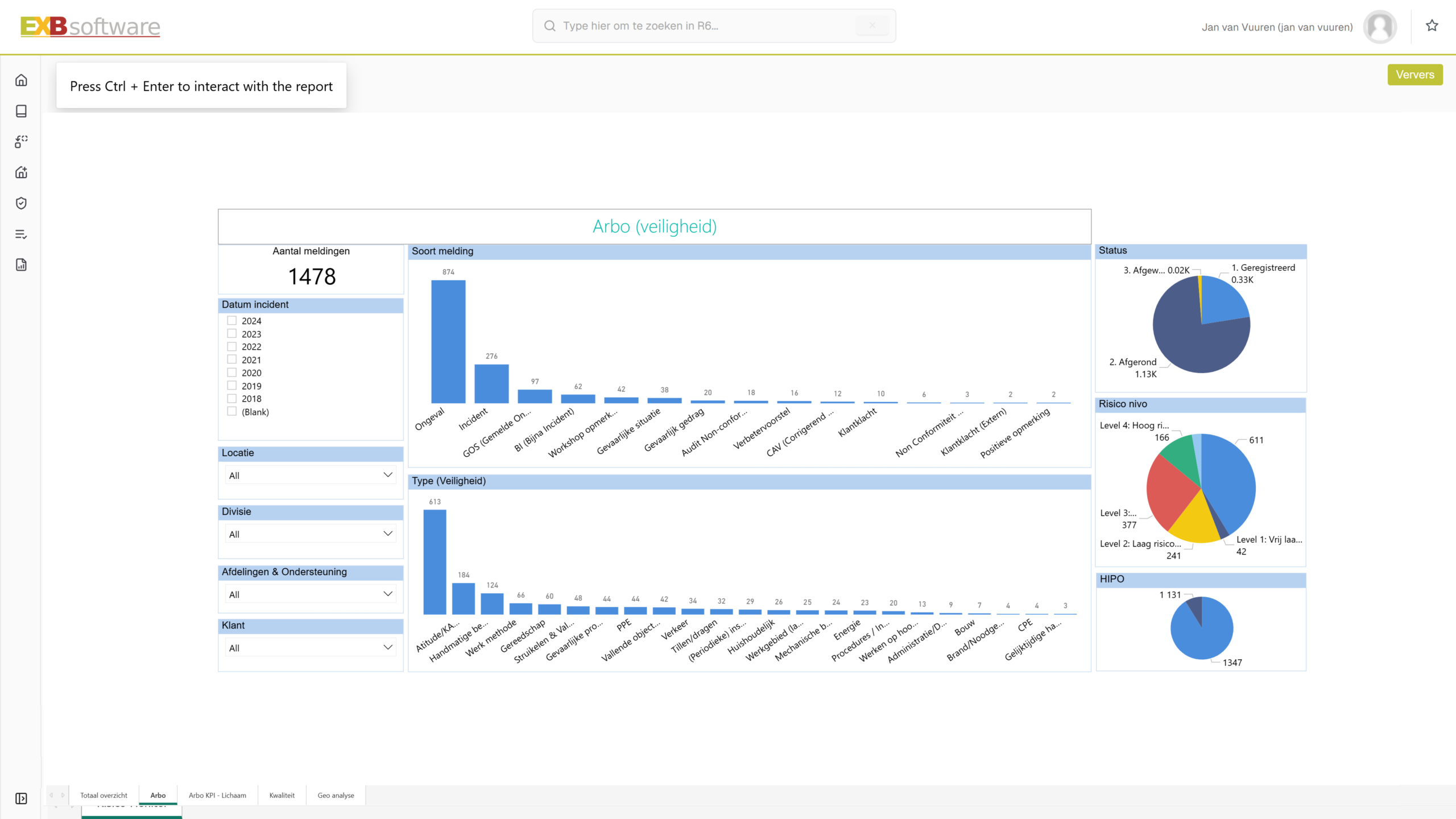1456x819 pixels.
Task: Mark page as favorite star icon
Action: pos(1432,26)
